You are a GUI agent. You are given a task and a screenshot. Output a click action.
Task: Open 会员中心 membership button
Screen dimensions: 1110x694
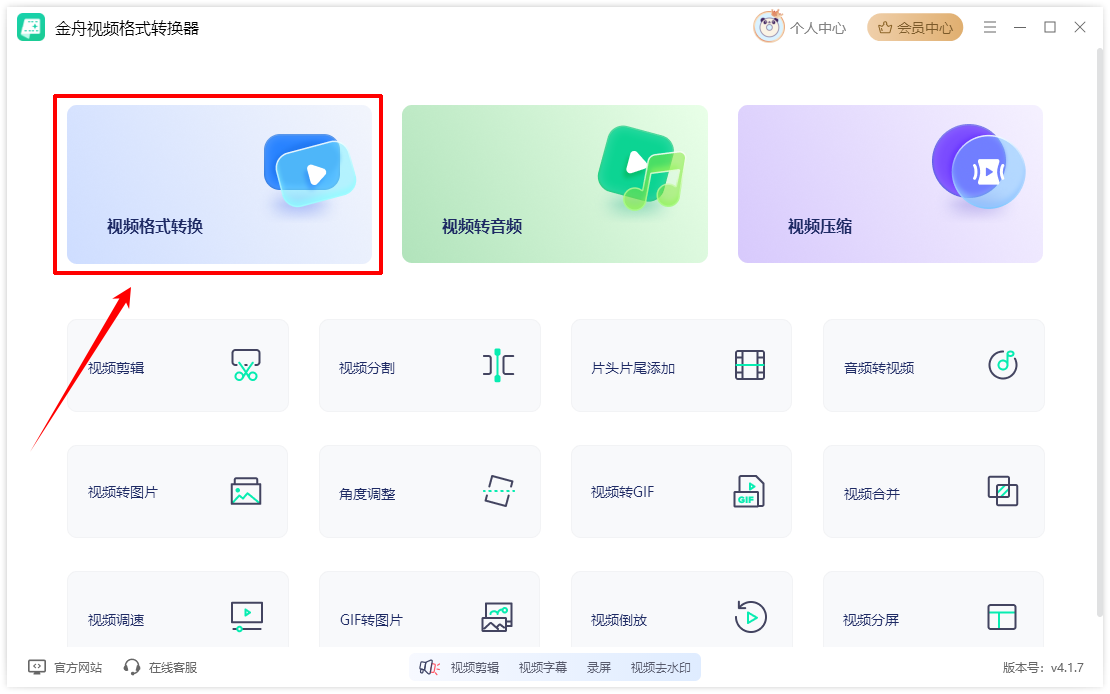pyautogui.click(x=915, y=28)
